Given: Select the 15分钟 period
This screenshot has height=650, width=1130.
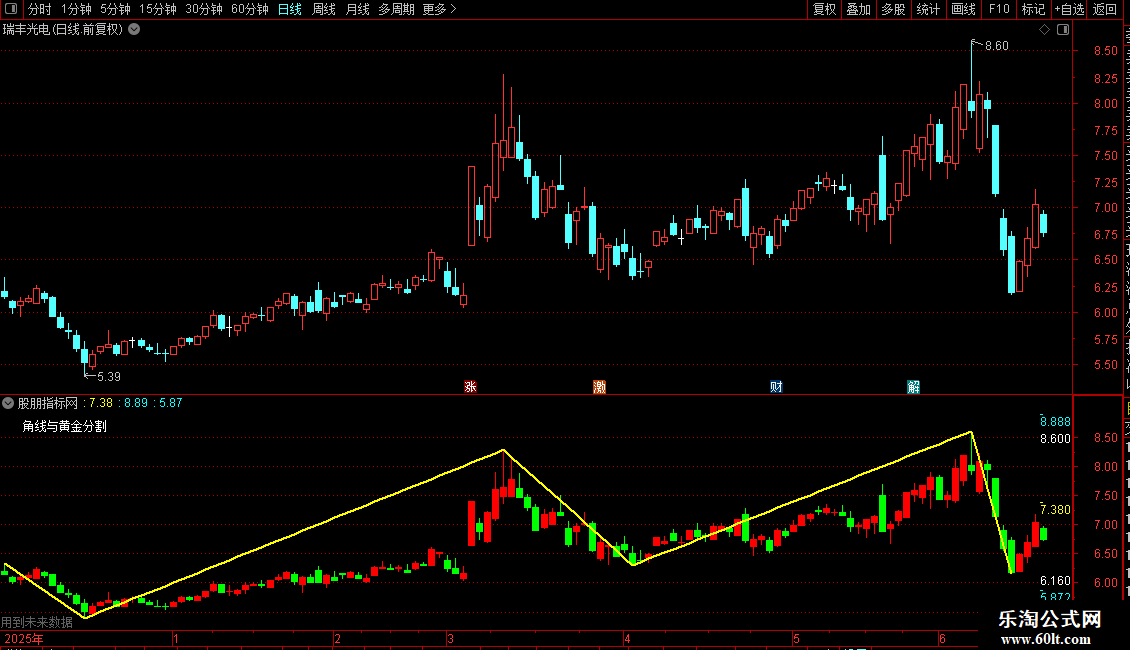Looking at the screenshot, I should coord(158,9).
